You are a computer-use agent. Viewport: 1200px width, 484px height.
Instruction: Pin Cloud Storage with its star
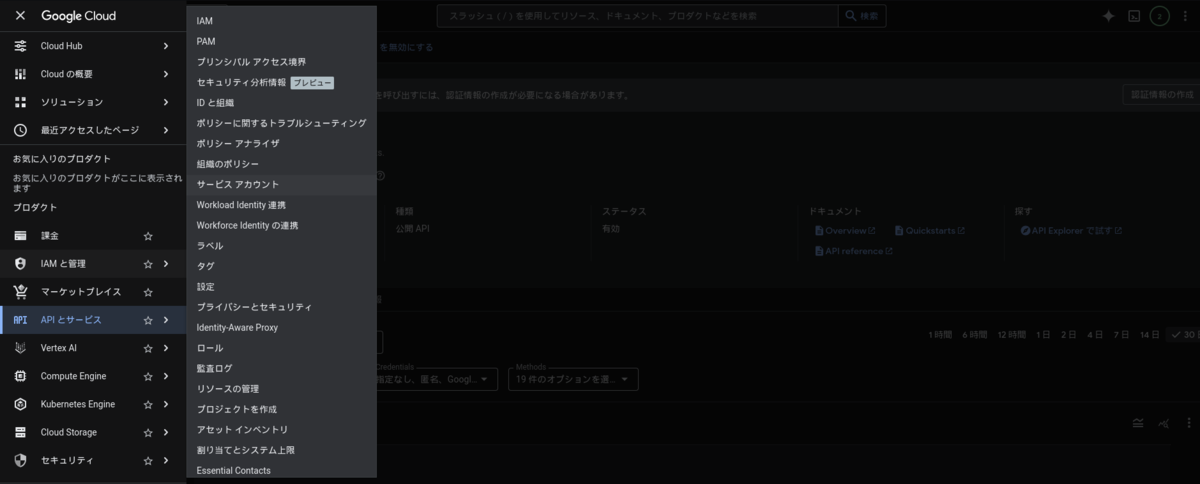click(x=148, y=432)
